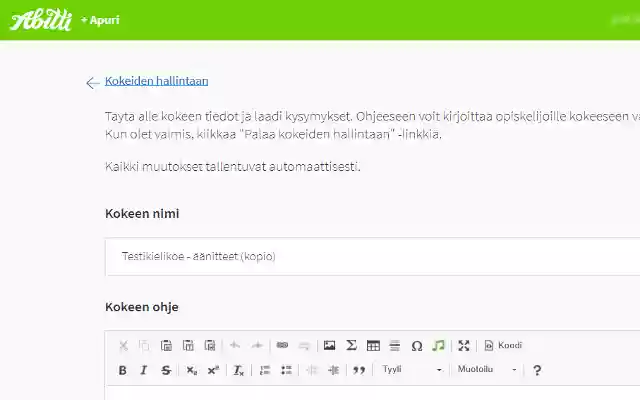640x400 pixels.
Task: Click the decrease indent icon
Action: pyautogui.click(x=312, y=370)
